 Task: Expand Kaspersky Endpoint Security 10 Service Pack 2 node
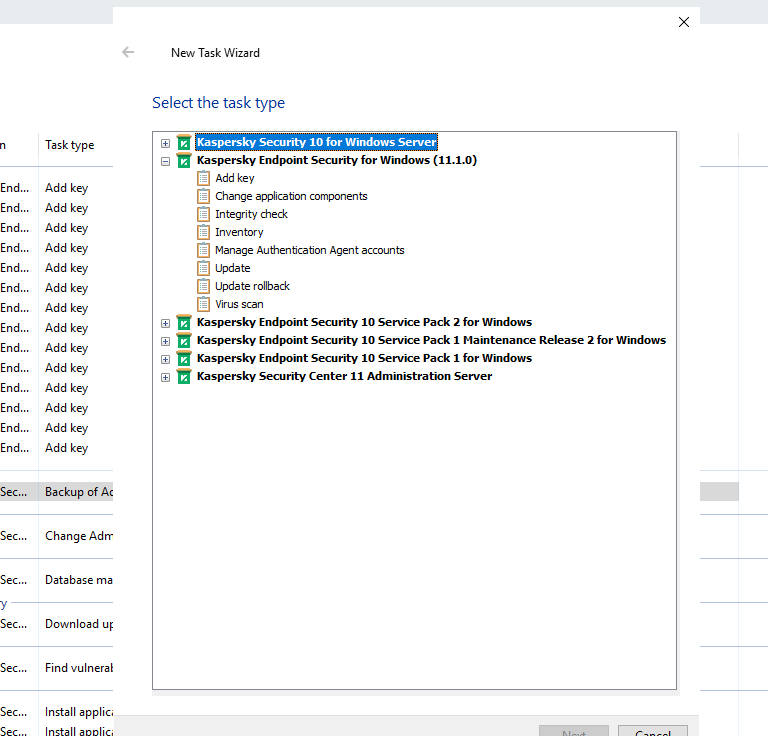click(166, 323)
